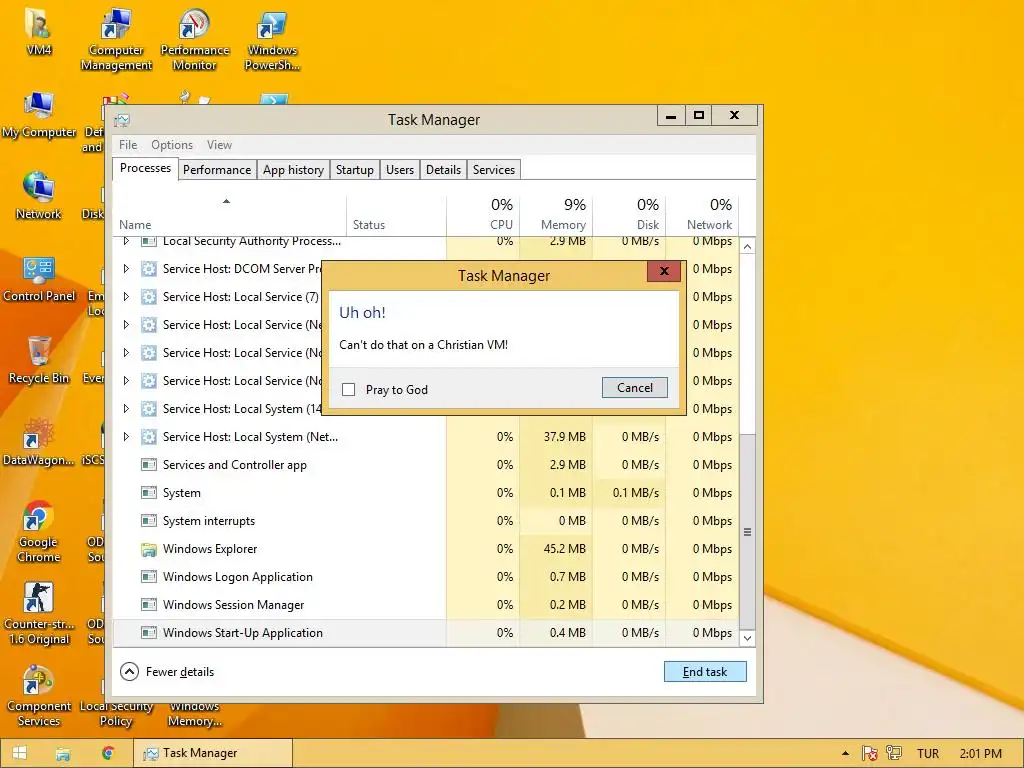Open Computer Management desktop shortcut
Image resolution: width=1024 pixels, height=768 pixels.
pos(116,39)
